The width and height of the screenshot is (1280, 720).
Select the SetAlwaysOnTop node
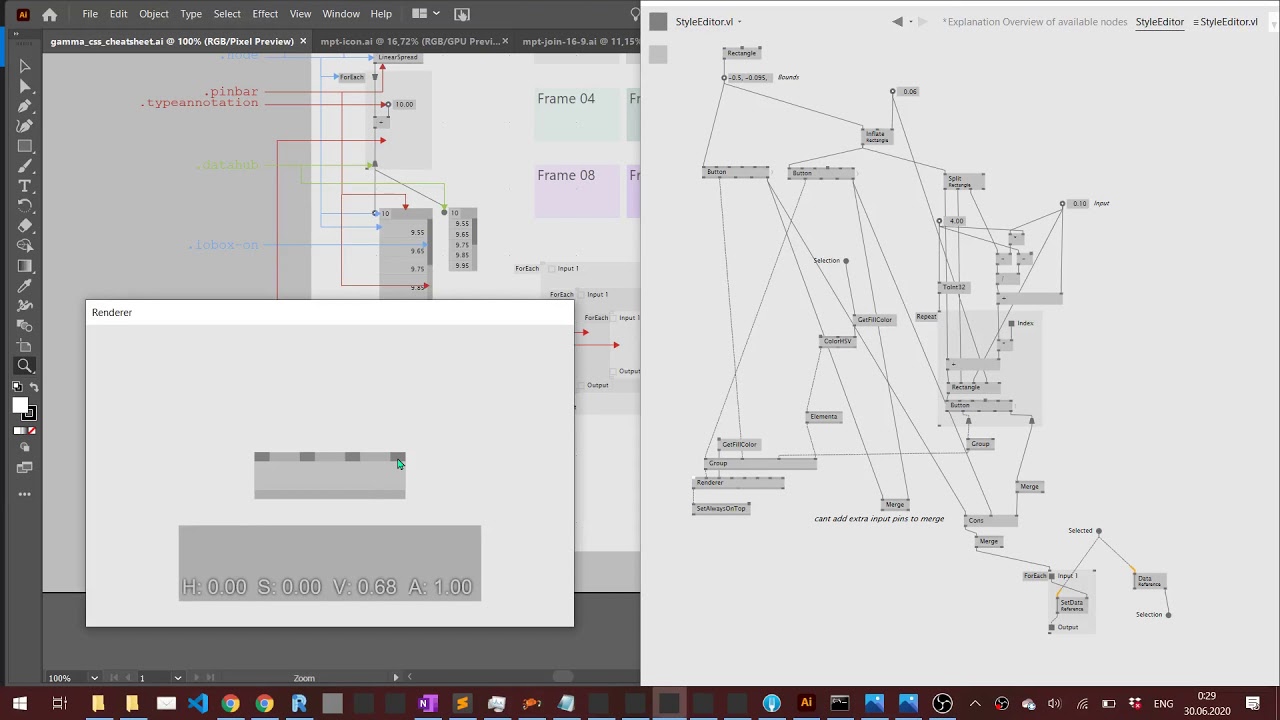click(x=721, y=509)
